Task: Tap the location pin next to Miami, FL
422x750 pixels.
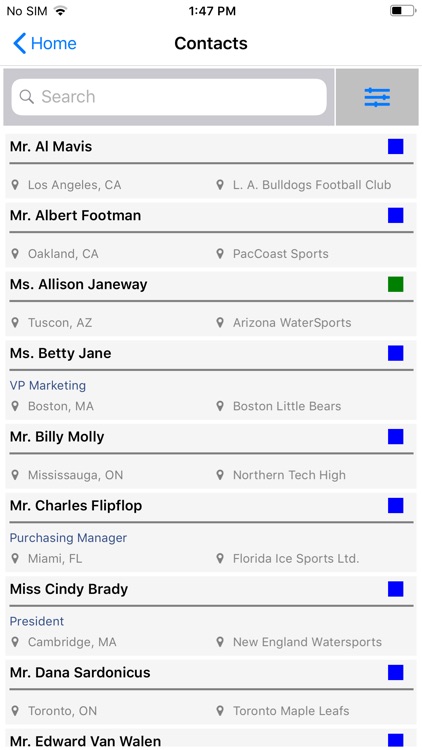Action: [x=15, y=558]
